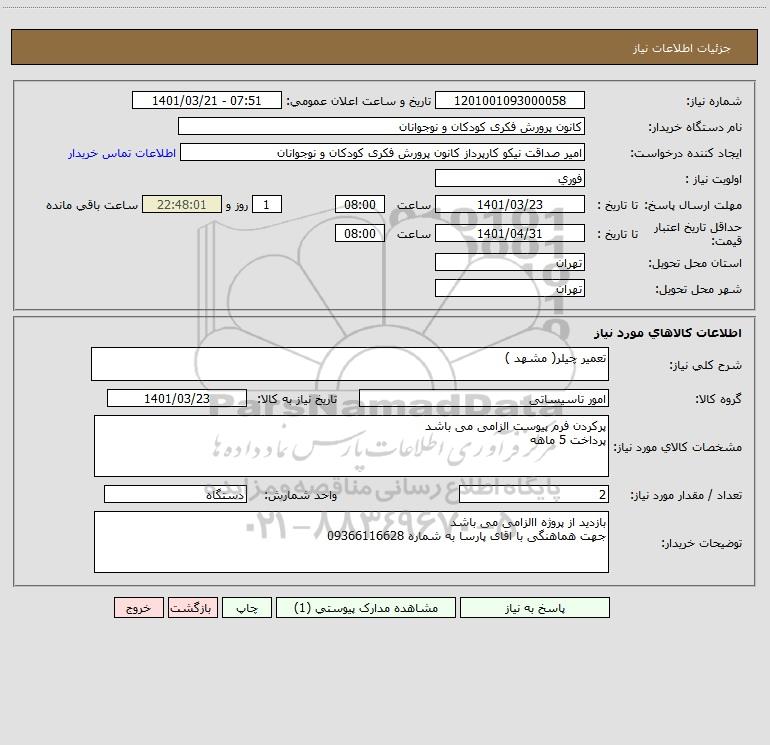Click 'حداقل تاریخ اعتبار قیمت:' label
Image resolution: width=770 pixels, height=745 pixels.
(698, 234)
